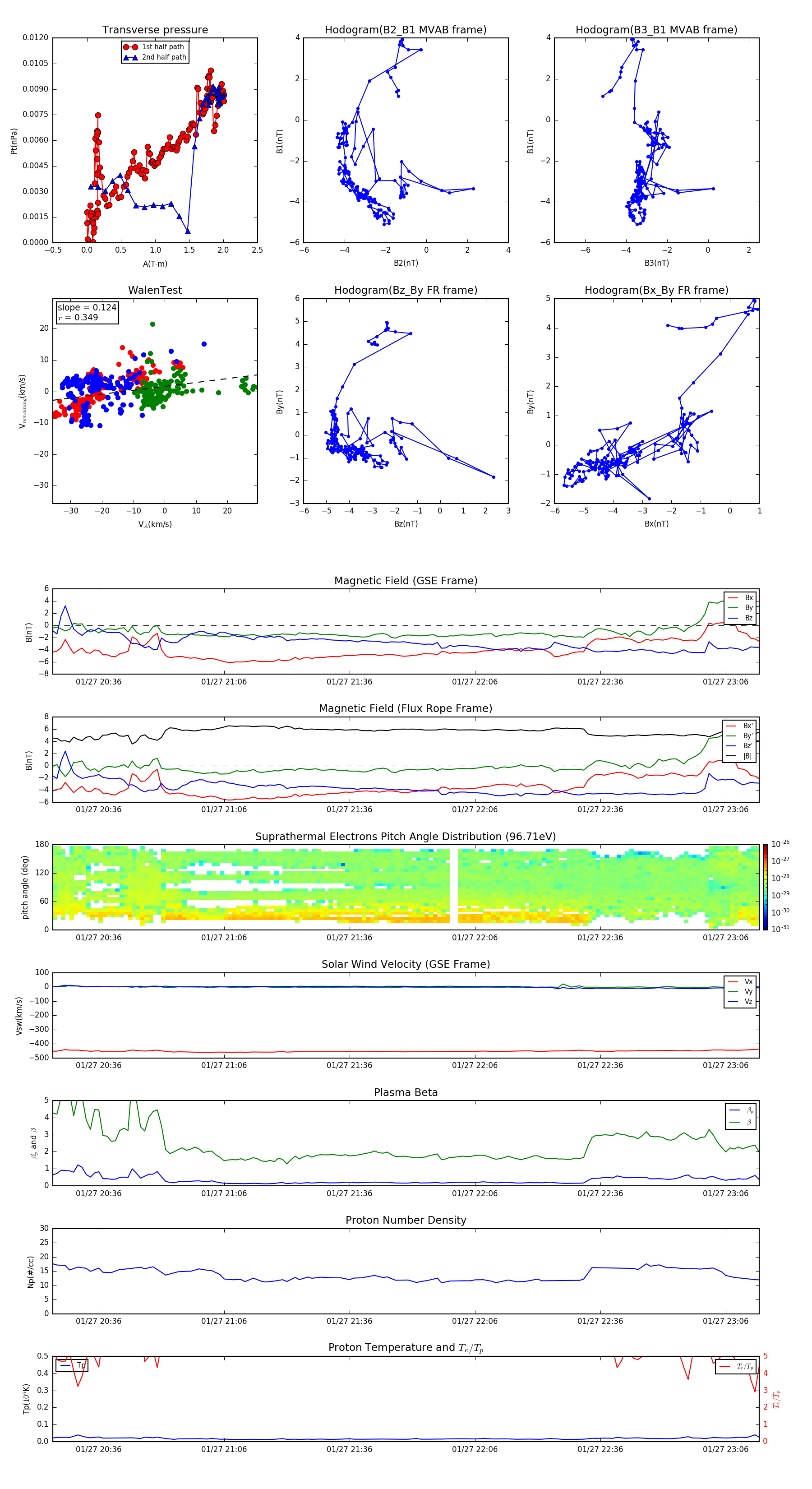Select 'βp' in Plasma Beta legend
Screen dimensions: 812x1489
coord(742,1110)
